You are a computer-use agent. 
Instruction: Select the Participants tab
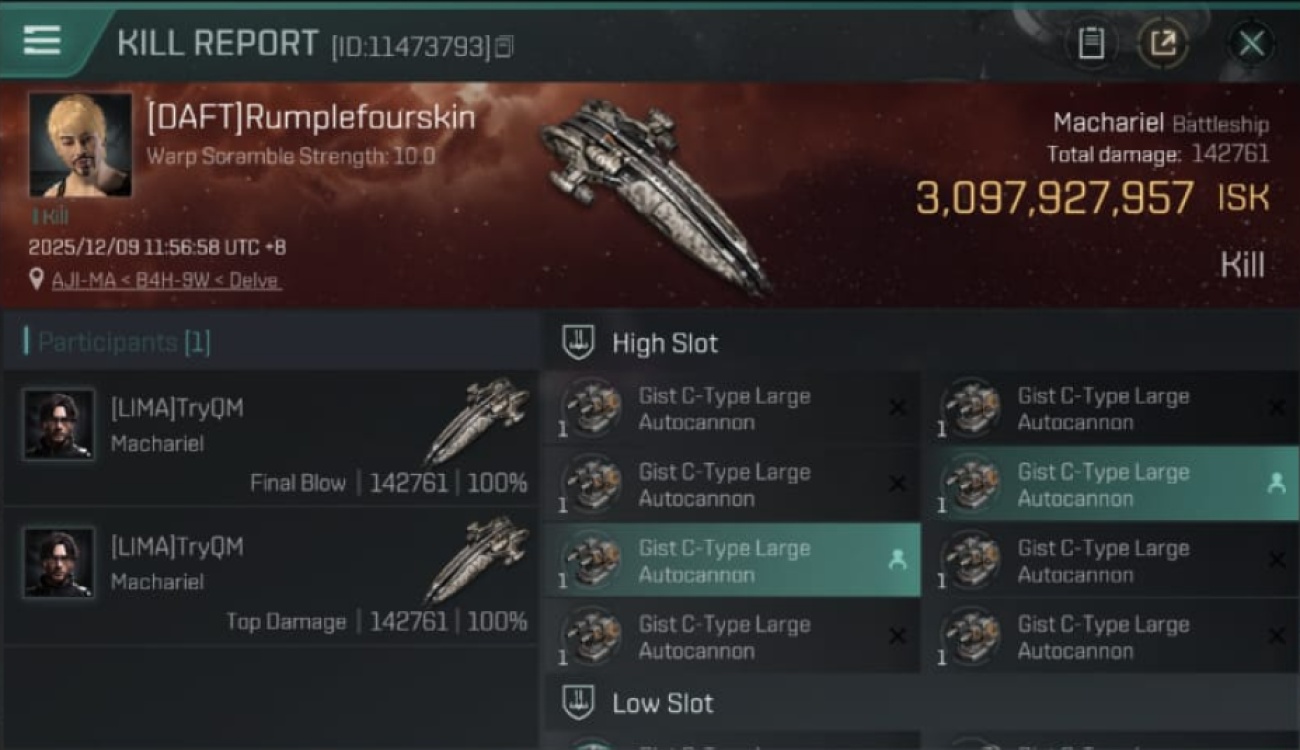pyautogui.click(x=118, y=342)
